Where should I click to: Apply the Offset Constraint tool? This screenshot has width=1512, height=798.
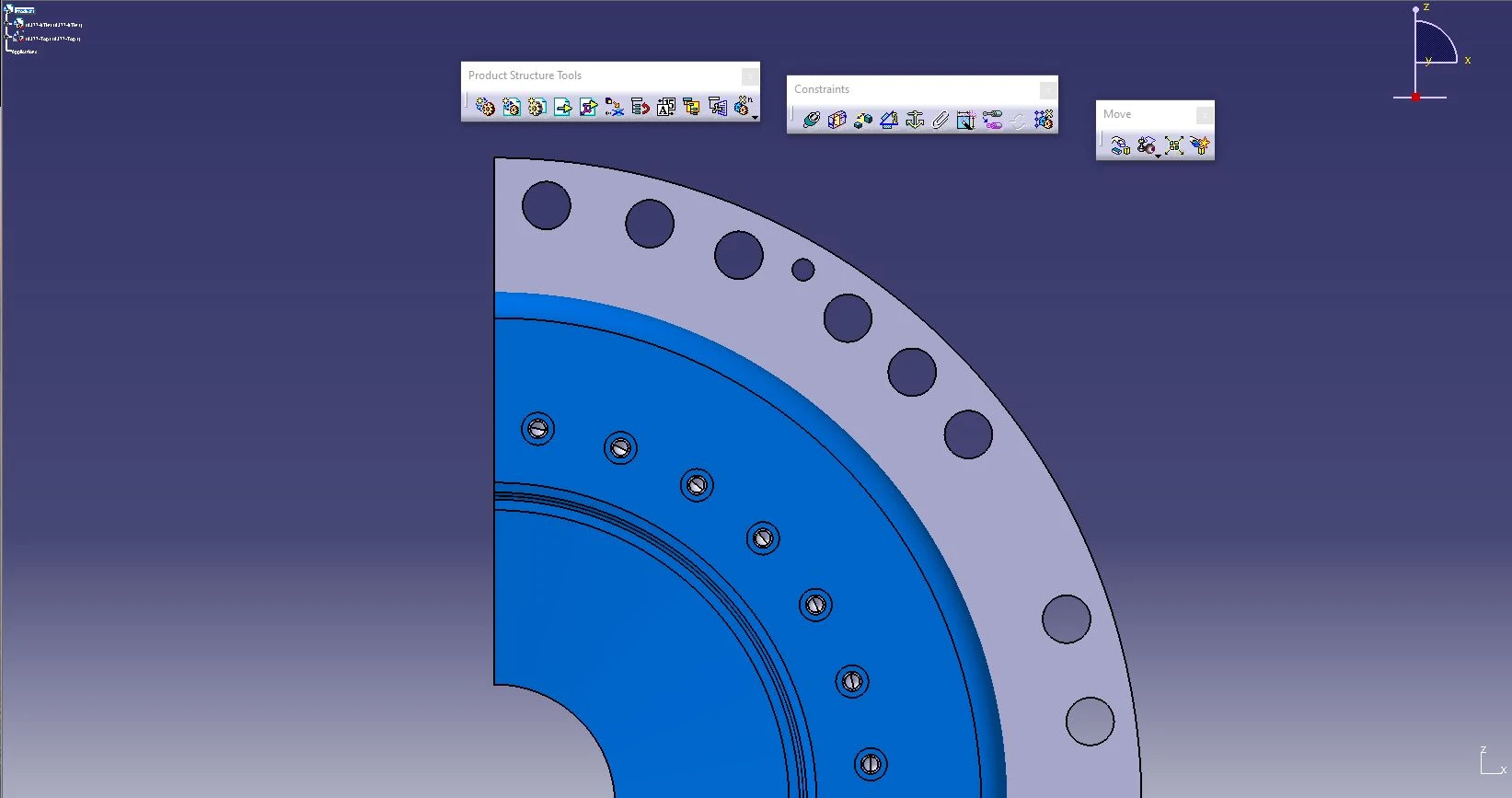coord(862,120)
